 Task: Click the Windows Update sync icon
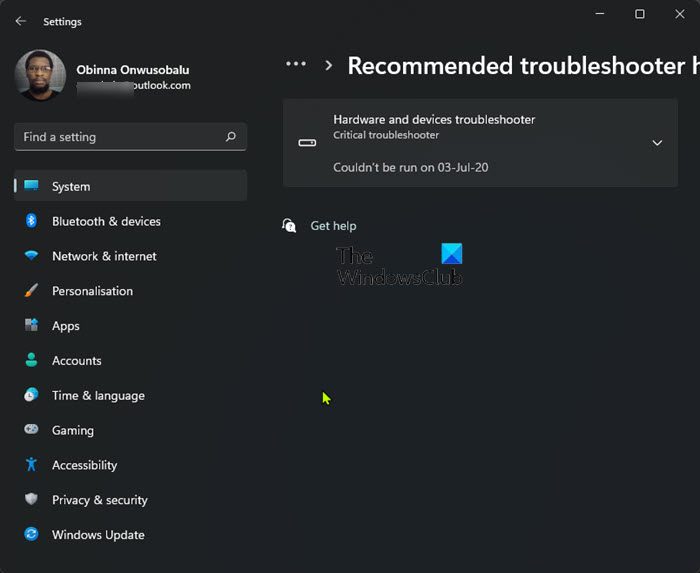point(31,535)
